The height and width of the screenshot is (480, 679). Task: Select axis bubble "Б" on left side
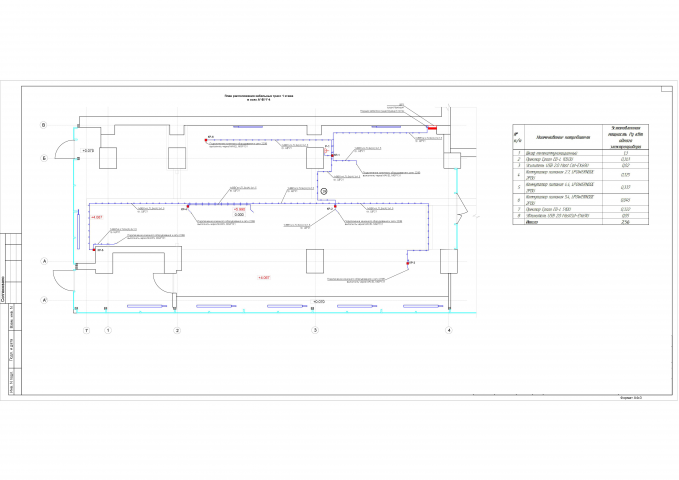[44, 159]
